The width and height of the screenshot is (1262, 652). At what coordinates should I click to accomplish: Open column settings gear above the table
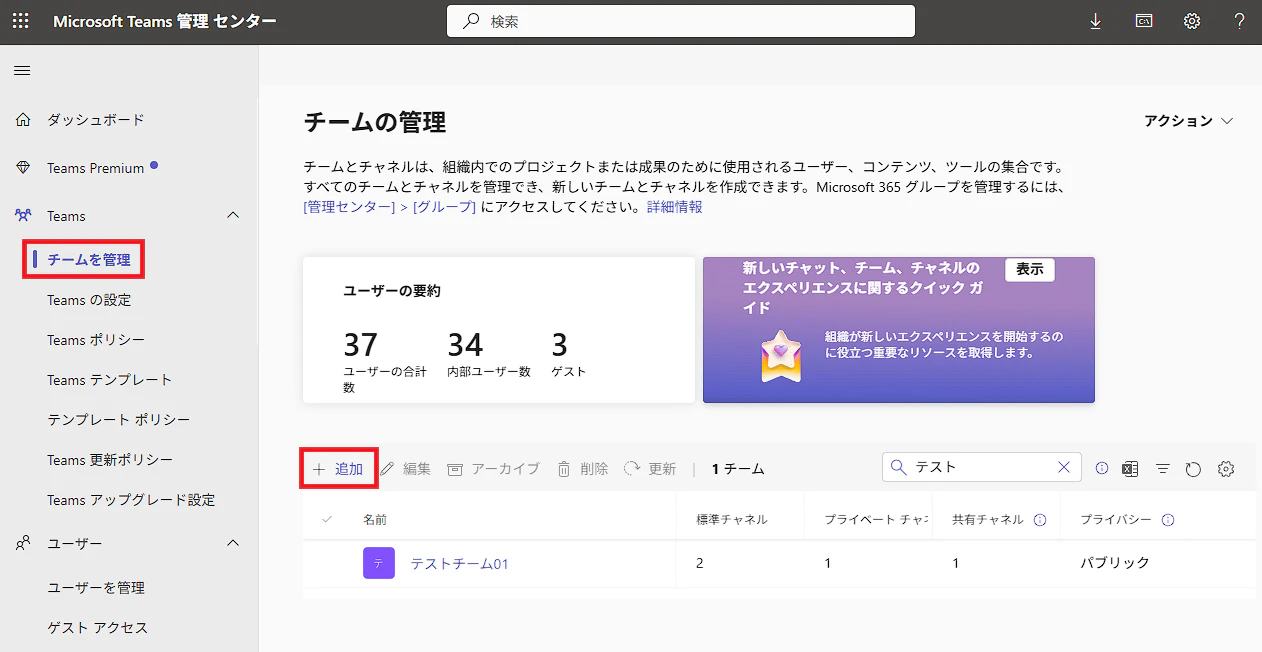tap(1226, 469)
